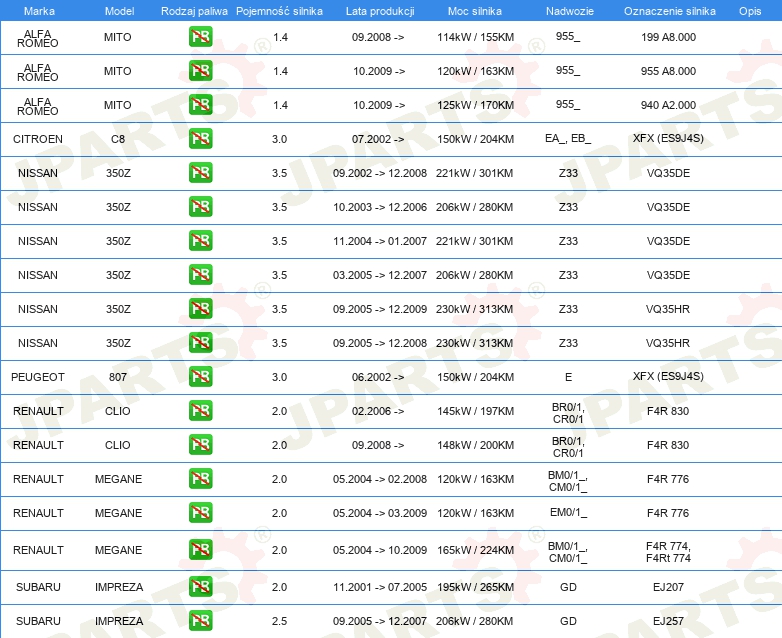Screen dimensions: 782x638
Task: Click the petrol icon in the Clio 148kW row
Action: pyautogui.click(x=200, y=444)
